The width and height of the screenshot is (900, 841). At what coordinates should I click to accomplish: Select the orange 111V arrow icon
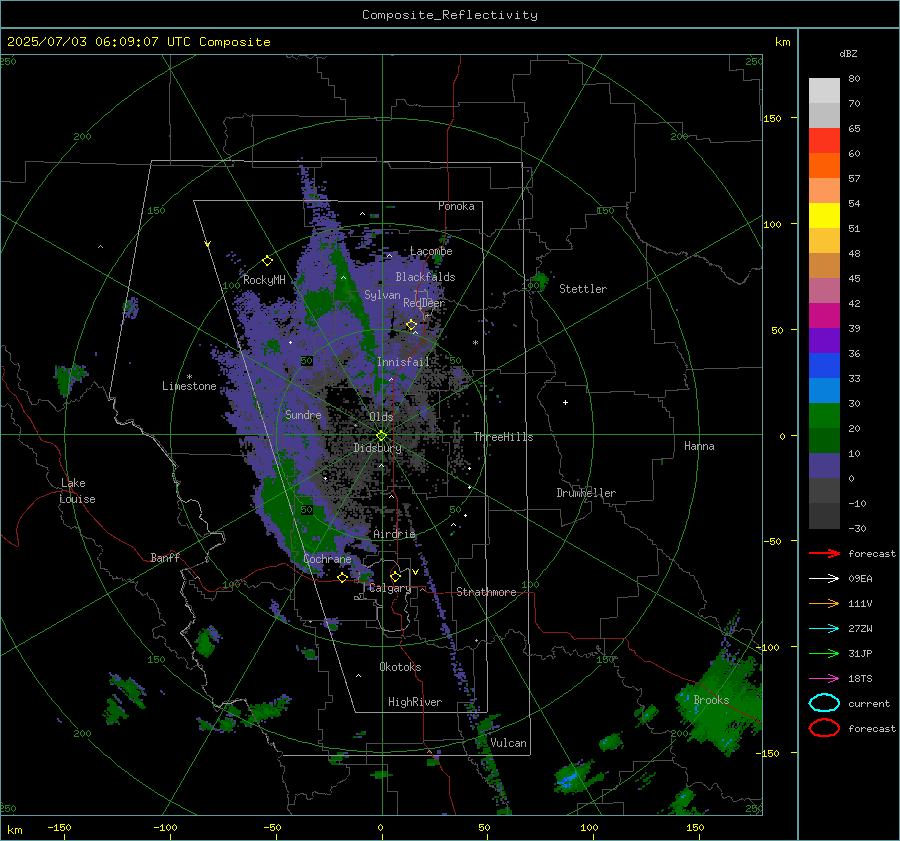[x=824, y=603]
